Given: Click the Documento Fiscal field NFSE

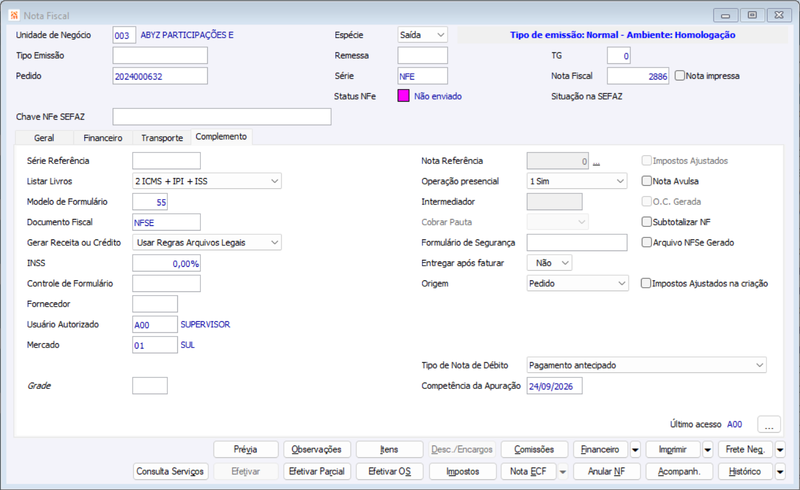Looking at the screenshot, I should (166, 222).
